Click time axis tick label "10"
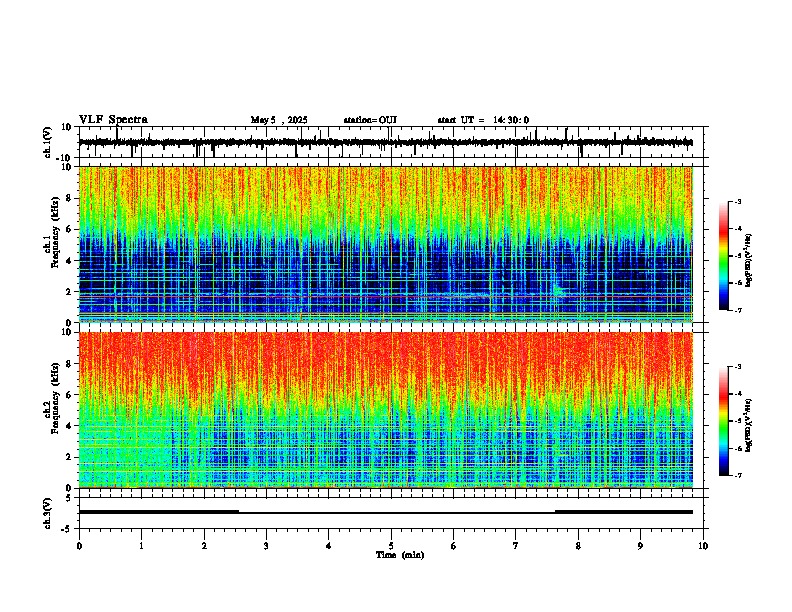The image size is (792, 612). coord(703,546)
